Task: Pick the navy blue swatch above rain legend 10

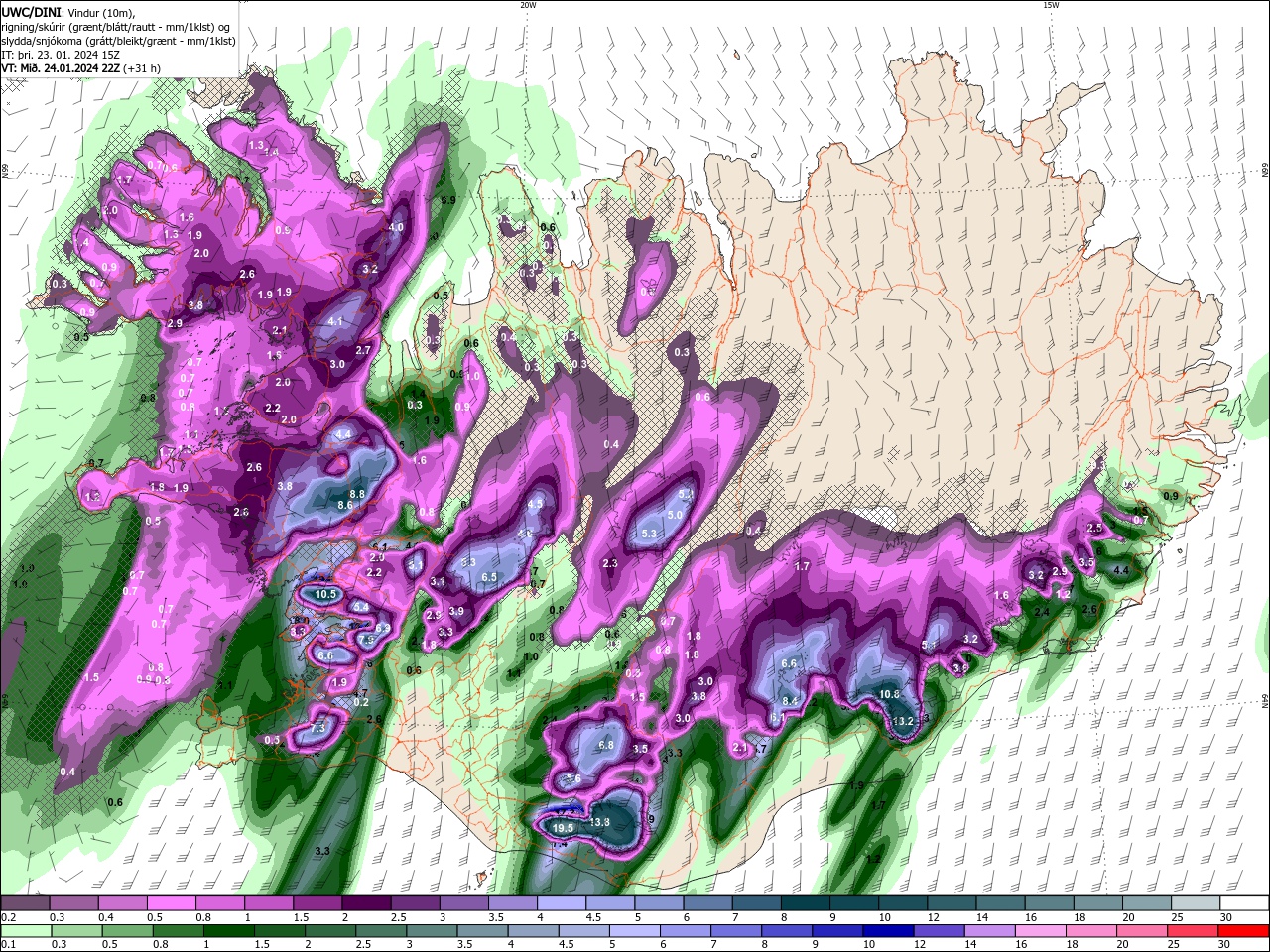Action: click(887, 930)
